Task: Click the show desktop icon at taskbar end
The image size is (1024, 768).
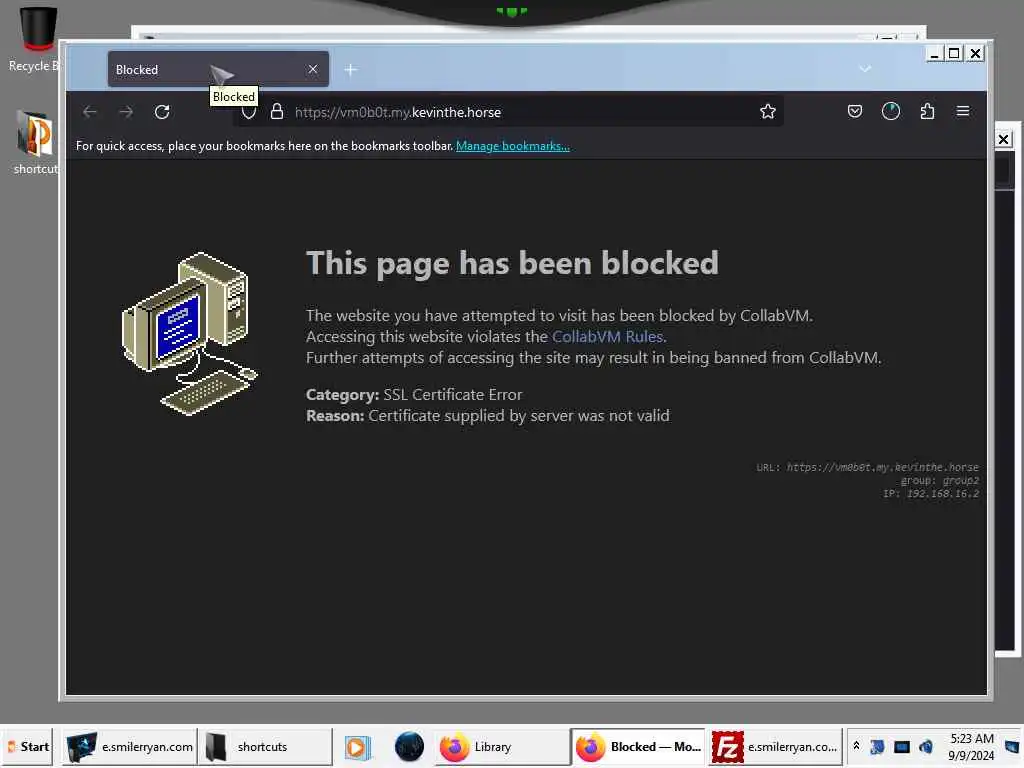Action: pyautogui.click(x=1012, y=746)
